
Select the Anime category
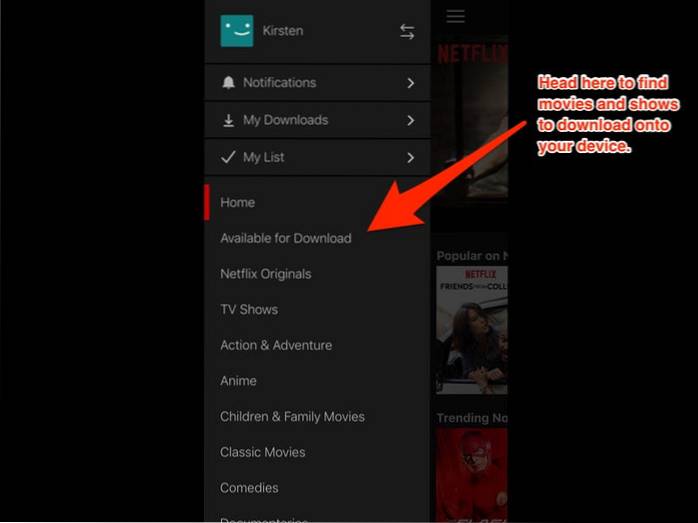click(239, 381)
